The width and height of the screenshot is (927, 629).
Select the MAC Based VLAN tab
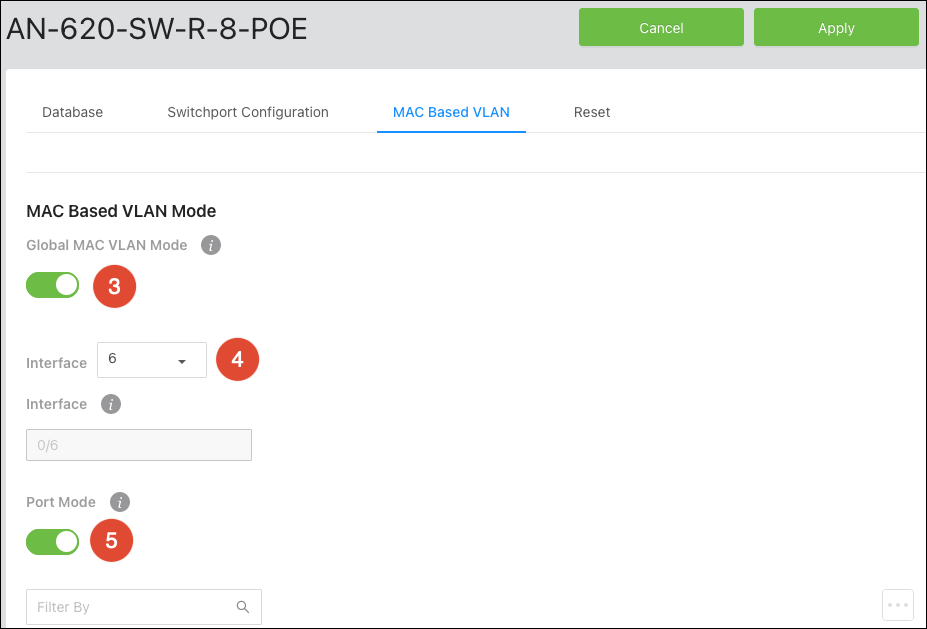point(451,112)
